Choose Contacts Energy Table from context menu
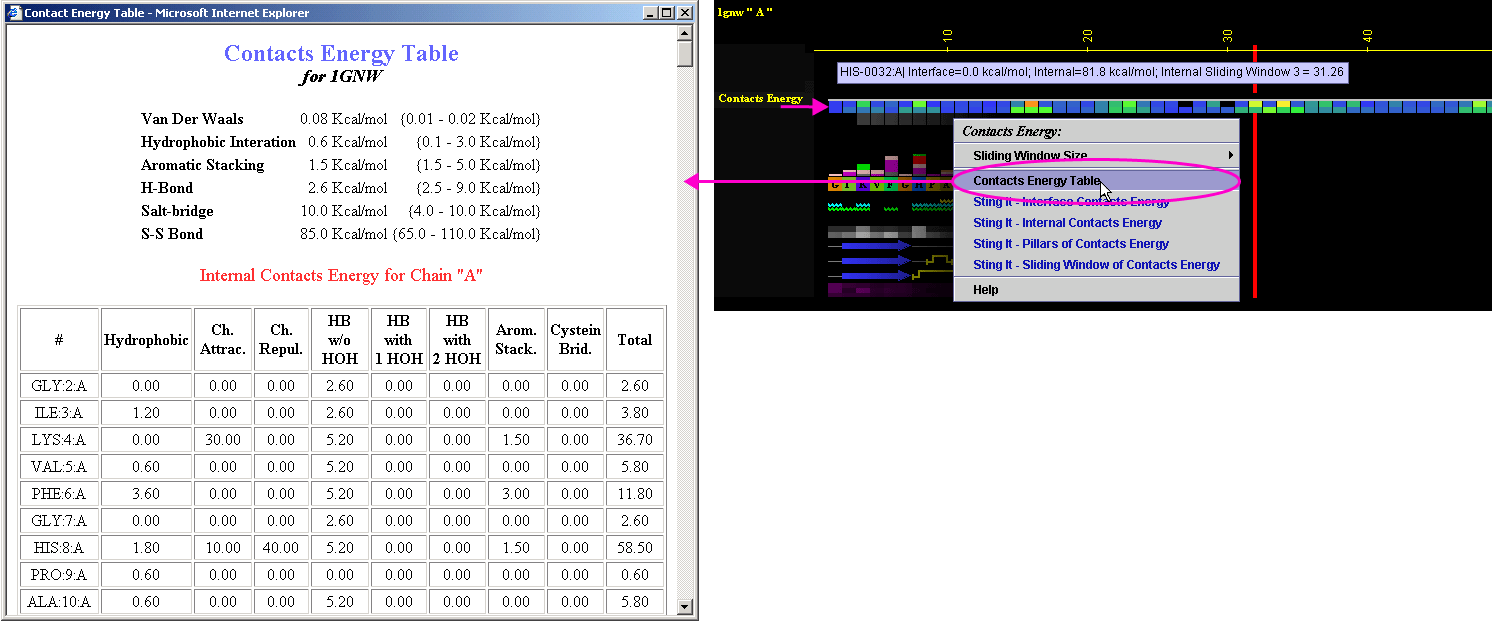 click(1096, 181)
